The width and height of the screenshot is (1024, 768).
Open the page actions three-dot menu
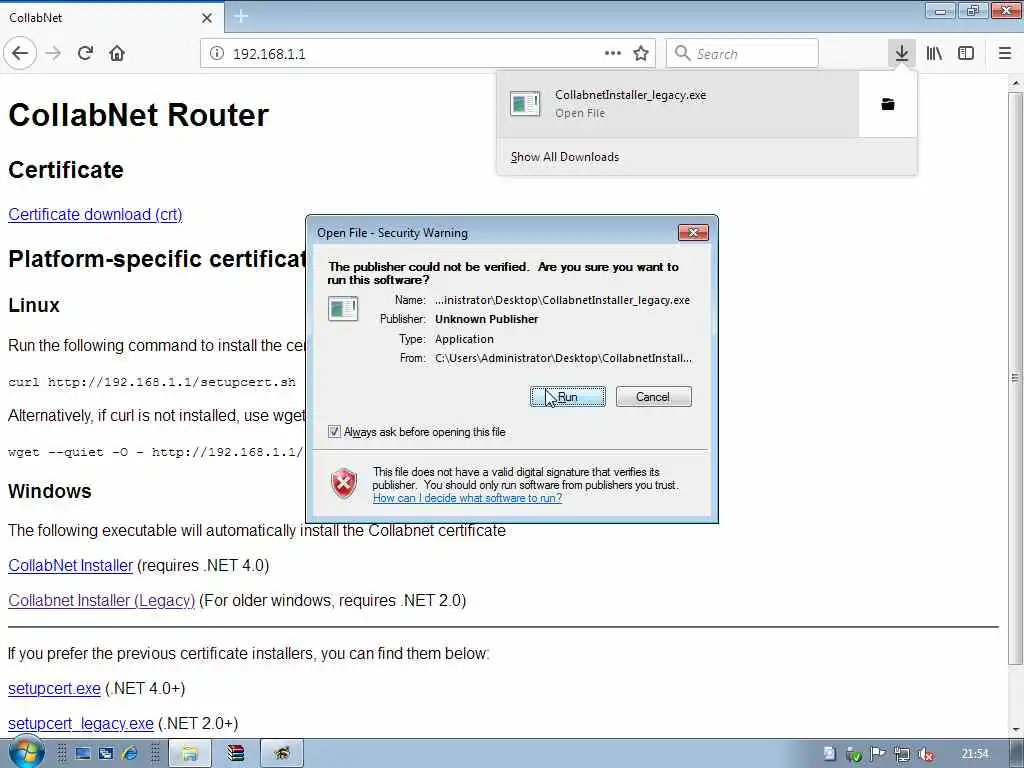coord(613,54)
